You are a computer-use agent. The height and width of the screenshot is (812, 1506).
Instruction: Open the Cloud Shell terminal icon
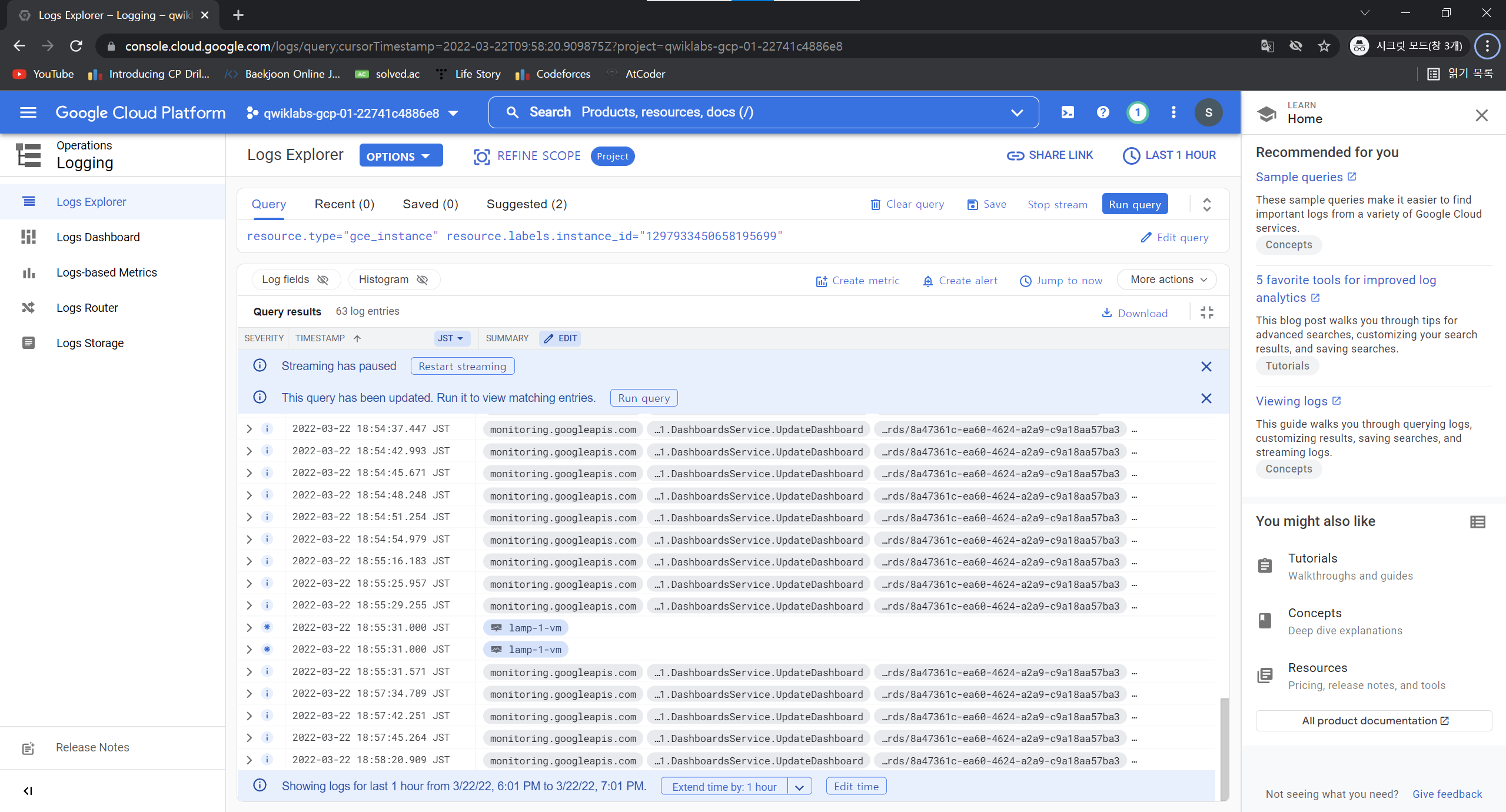pyautogui.click(x=1068, y=112)
